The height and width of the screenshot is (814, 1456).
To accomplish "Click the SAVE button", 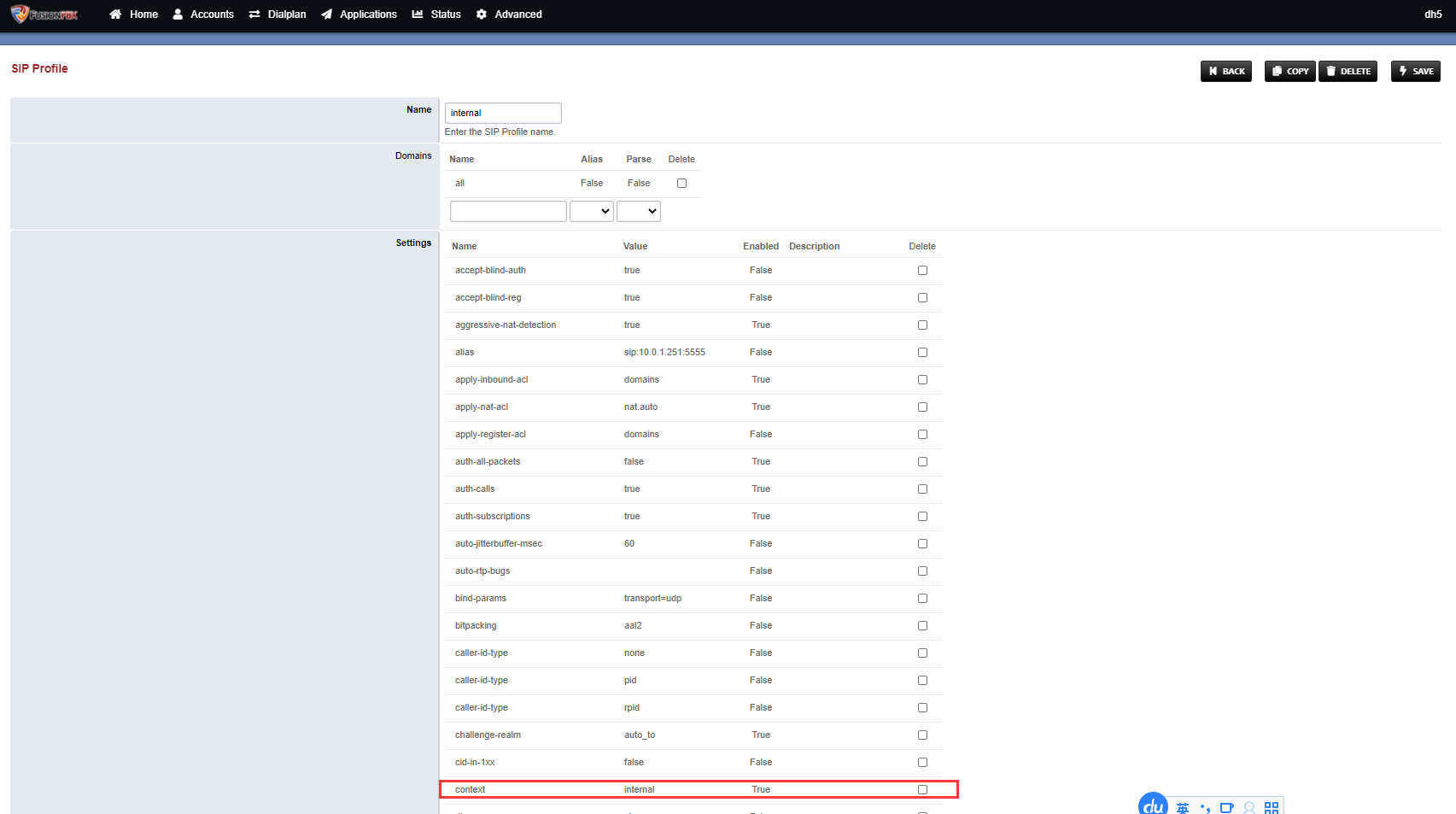I will [1416, 72].
